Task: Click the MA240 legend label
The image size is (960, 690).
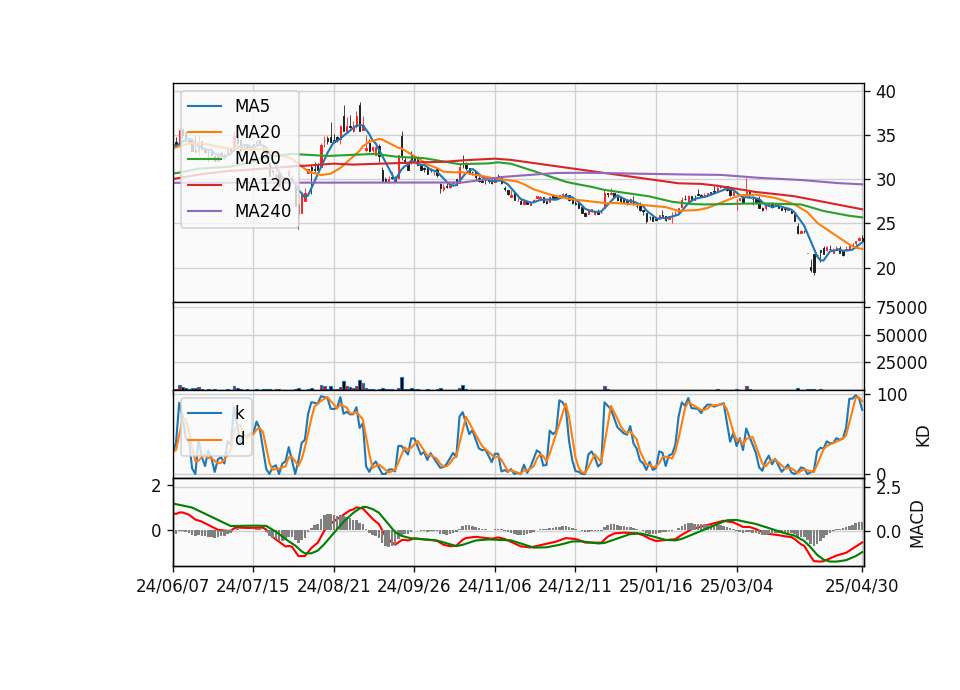Action: tap(263, 211)
